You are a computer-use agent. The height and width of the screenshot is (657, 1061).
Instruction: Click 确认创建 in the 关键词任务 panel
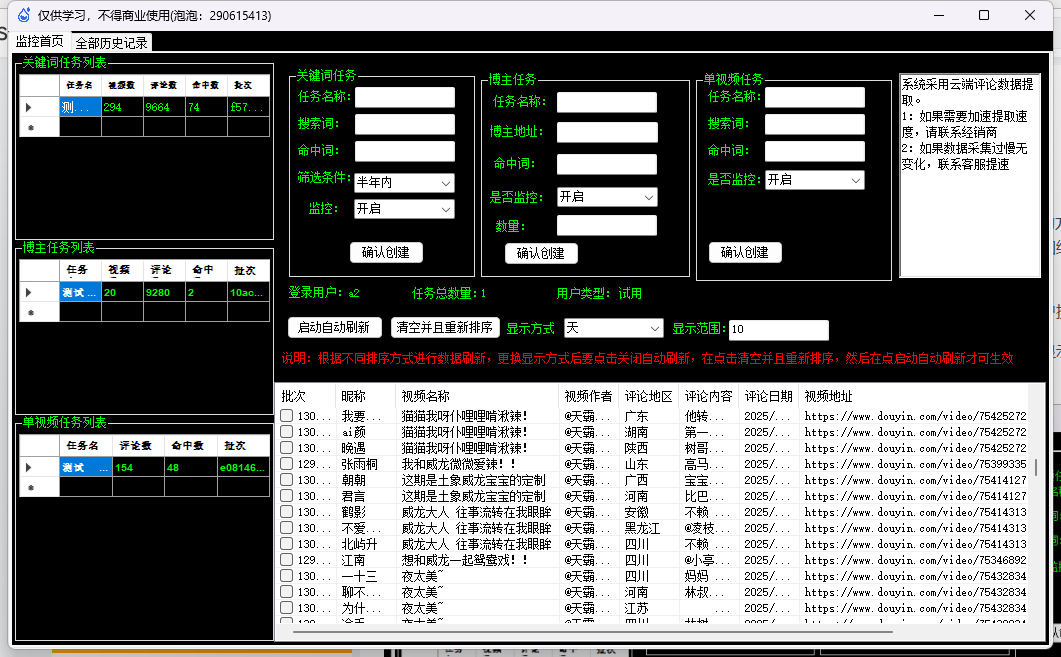386,252
